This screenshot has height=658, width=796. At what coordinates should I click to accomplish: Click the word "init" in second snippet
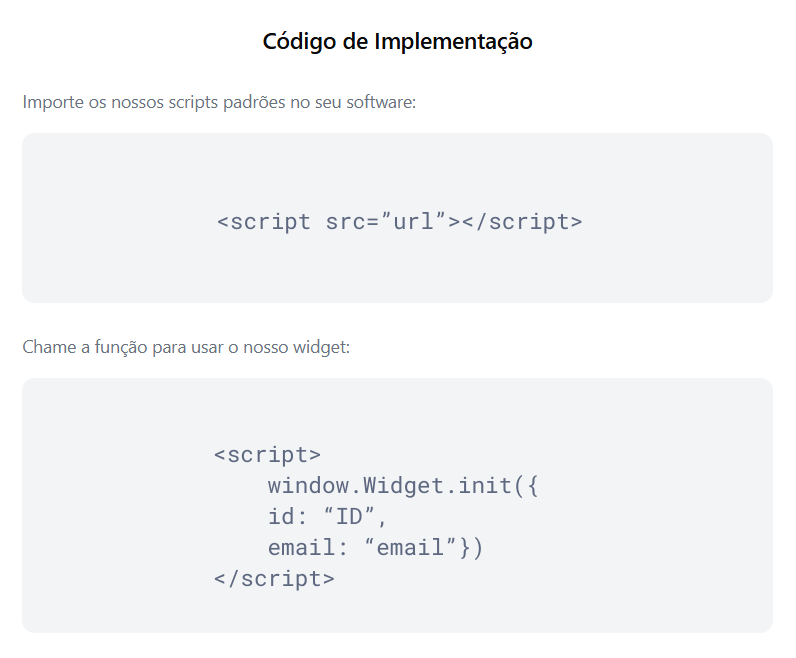coord(484,486)
